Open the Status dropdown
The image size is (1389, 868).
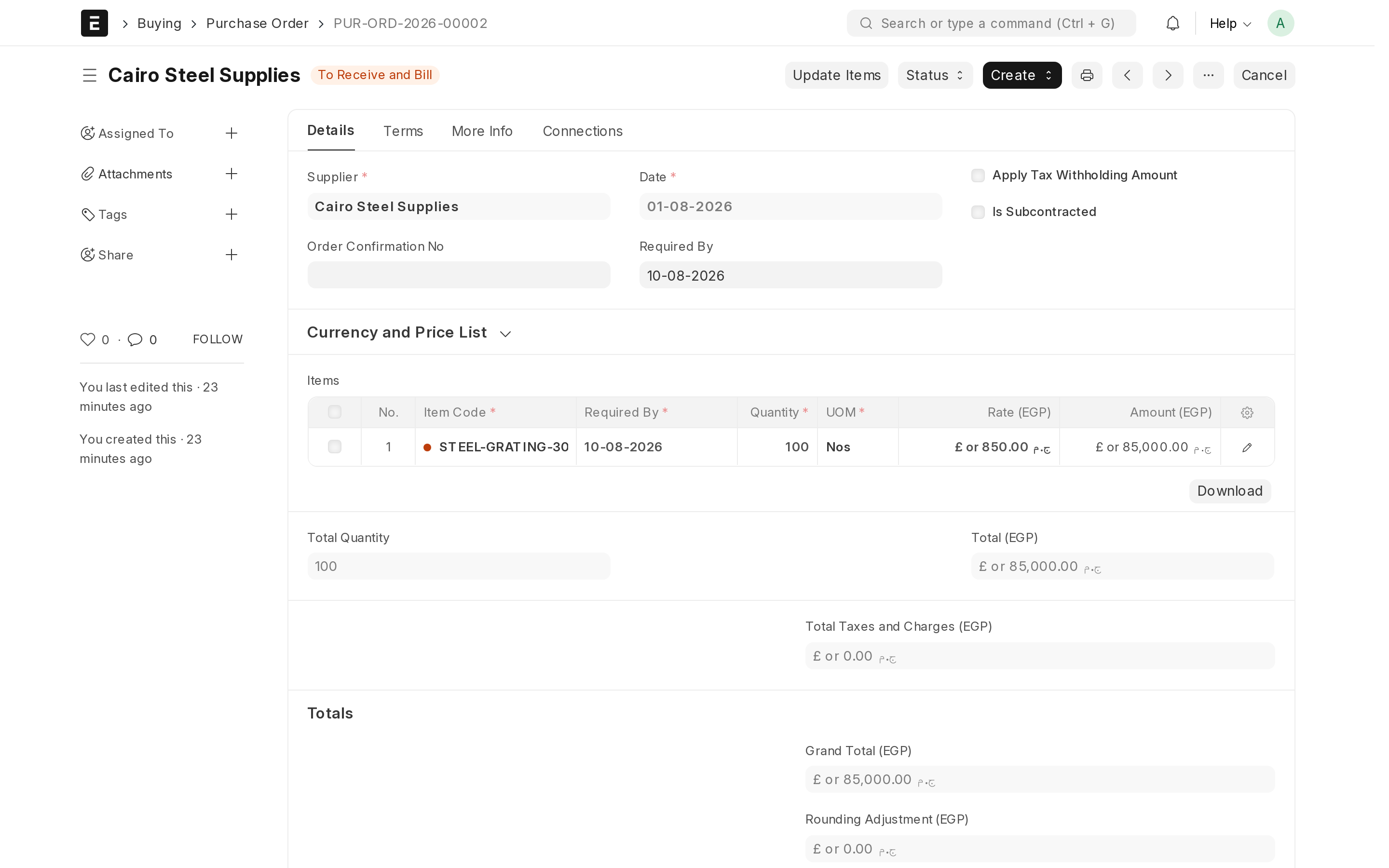pyautogui.click(x=935, y=75)
